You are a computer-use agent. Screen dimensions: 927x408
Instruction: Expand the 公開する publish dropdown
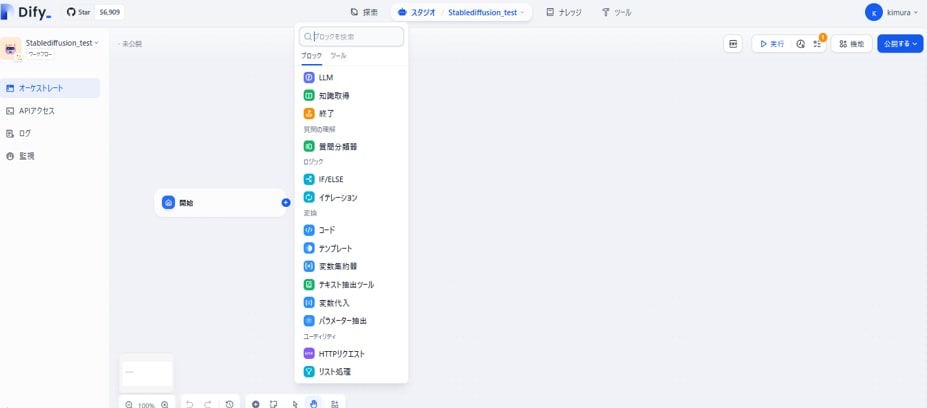pos(915,44)
